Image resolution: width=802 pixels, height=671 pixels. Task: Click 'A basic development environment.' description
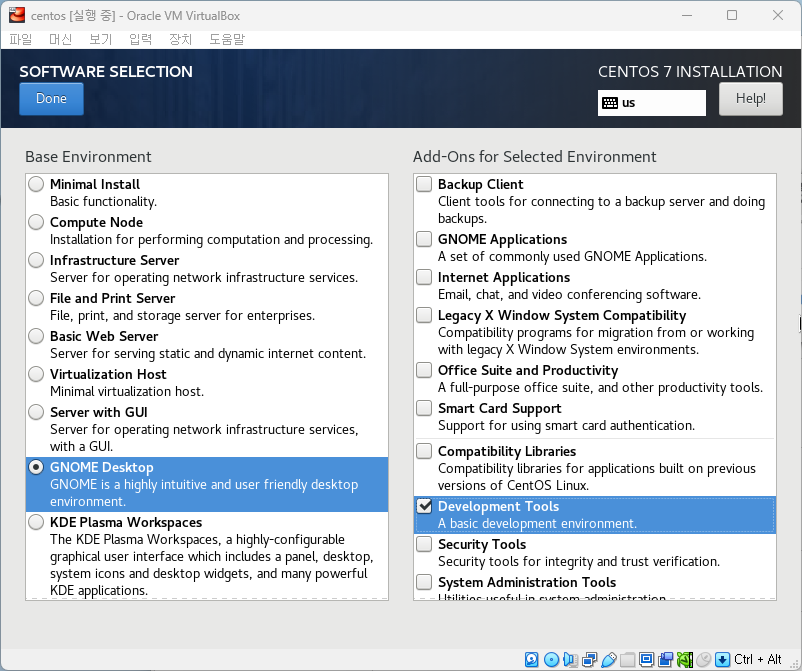pos(538,523)
